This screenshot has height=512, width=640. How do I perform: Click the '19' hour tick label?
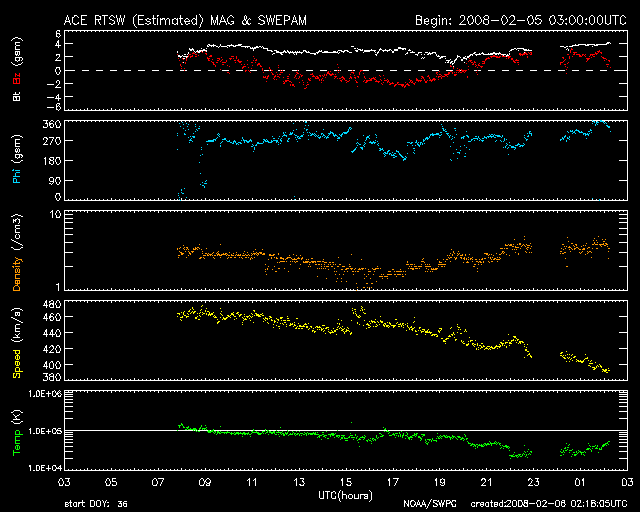[x=440, y=483]
